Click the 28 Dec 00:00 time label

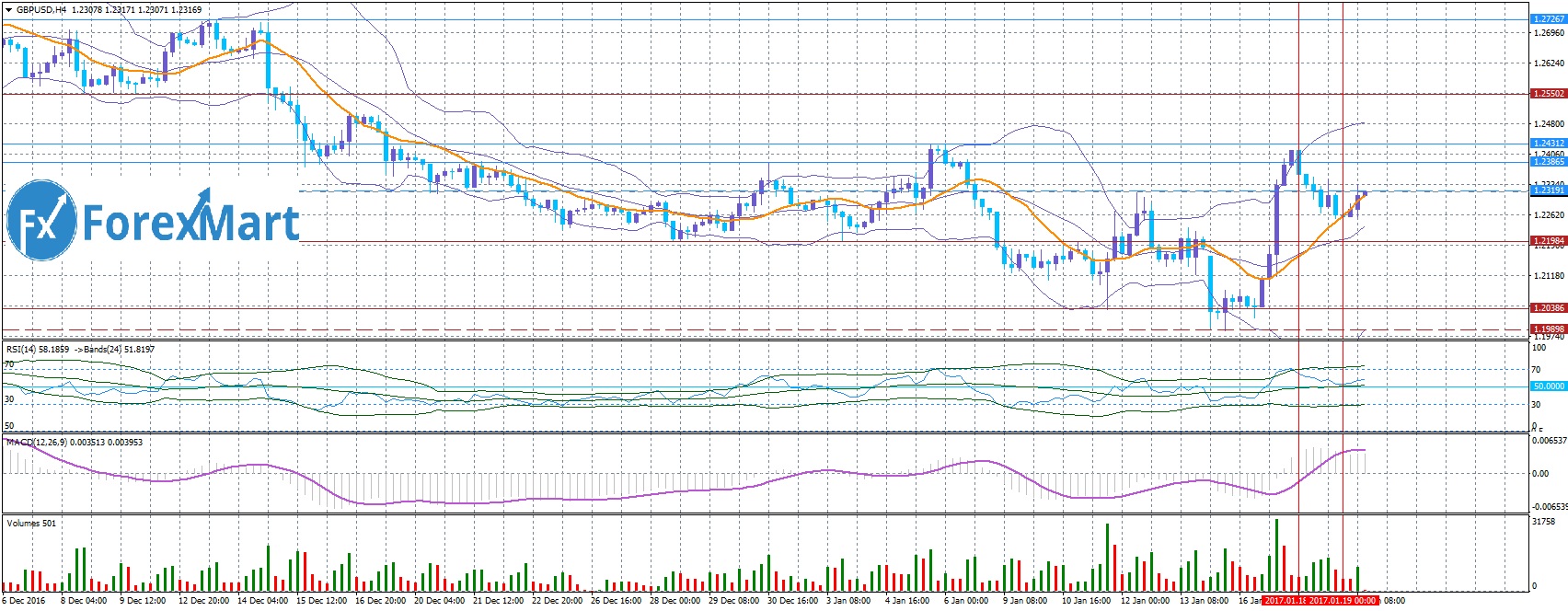click(x=676, y=601)
